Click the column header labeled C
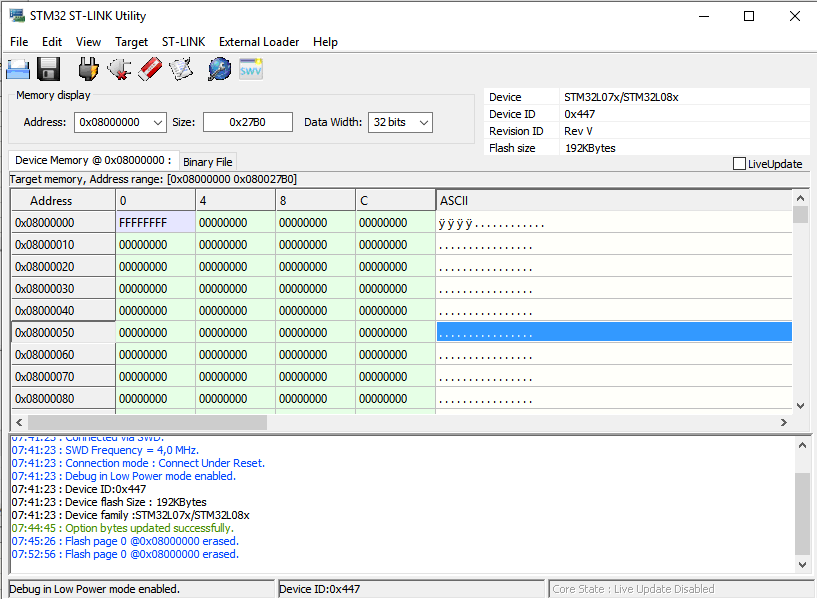The image size is (817, 599). pos(395,201)
